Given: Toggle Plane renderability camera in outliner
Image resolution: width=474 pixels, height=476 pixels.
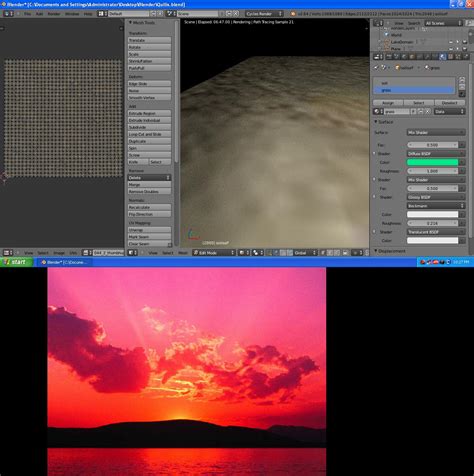Looking at the screenshot, I should [464, 49].
